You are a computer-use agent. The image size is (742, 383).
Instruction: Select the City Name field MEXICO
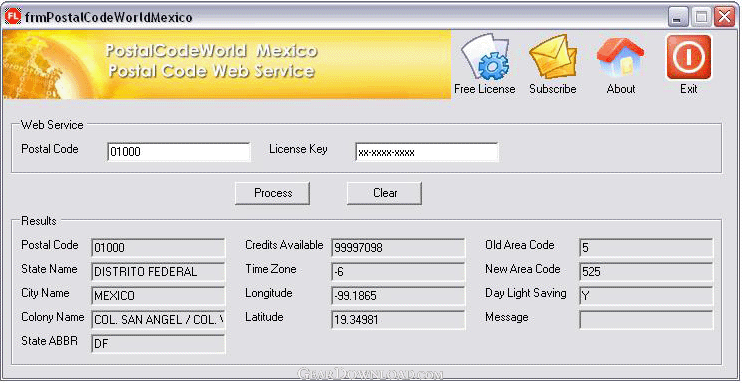pos(159,296)
